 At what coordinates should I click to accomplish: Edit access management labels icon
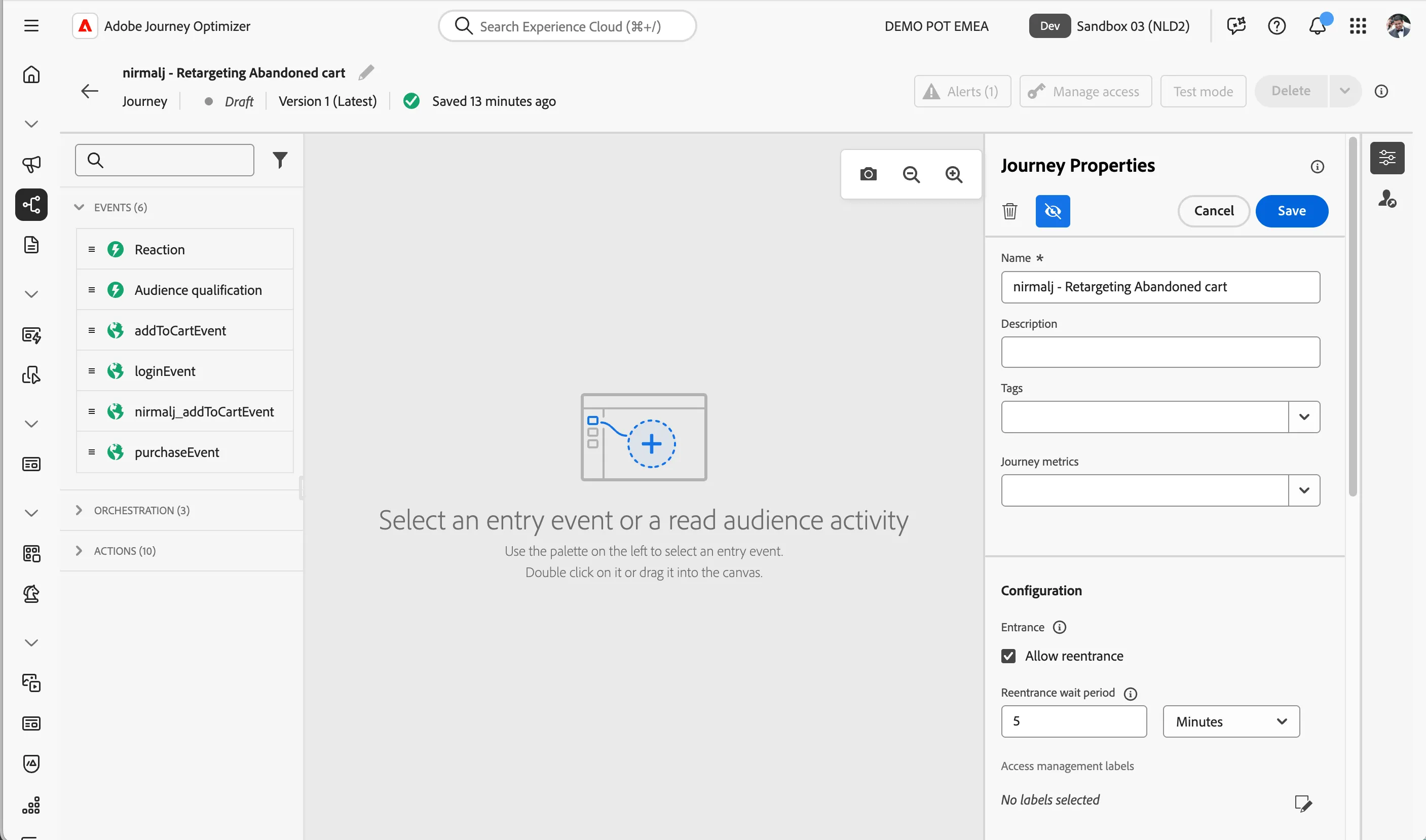click(1302, 803)
